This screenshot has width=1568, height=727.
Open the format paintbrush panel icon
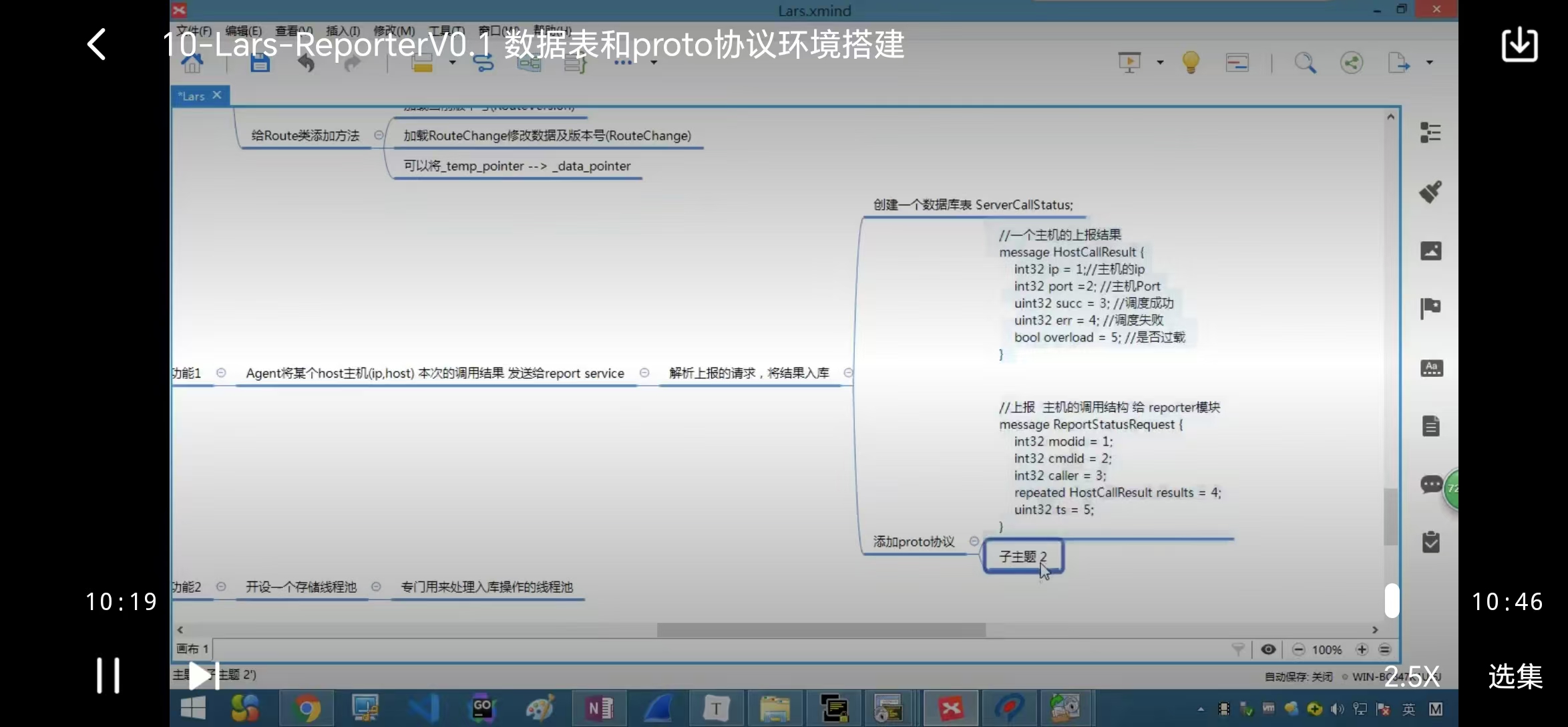click(x=1430, y=192)
